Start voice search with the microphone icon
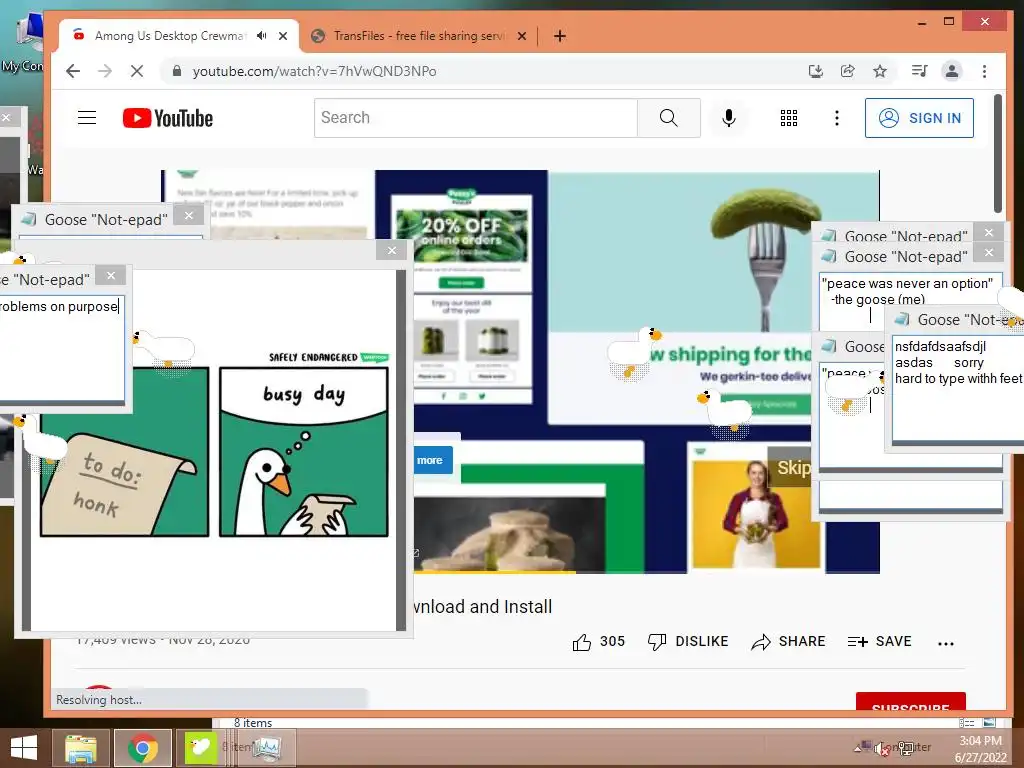This screenshot has width=1024, height=768. (729, 118)
